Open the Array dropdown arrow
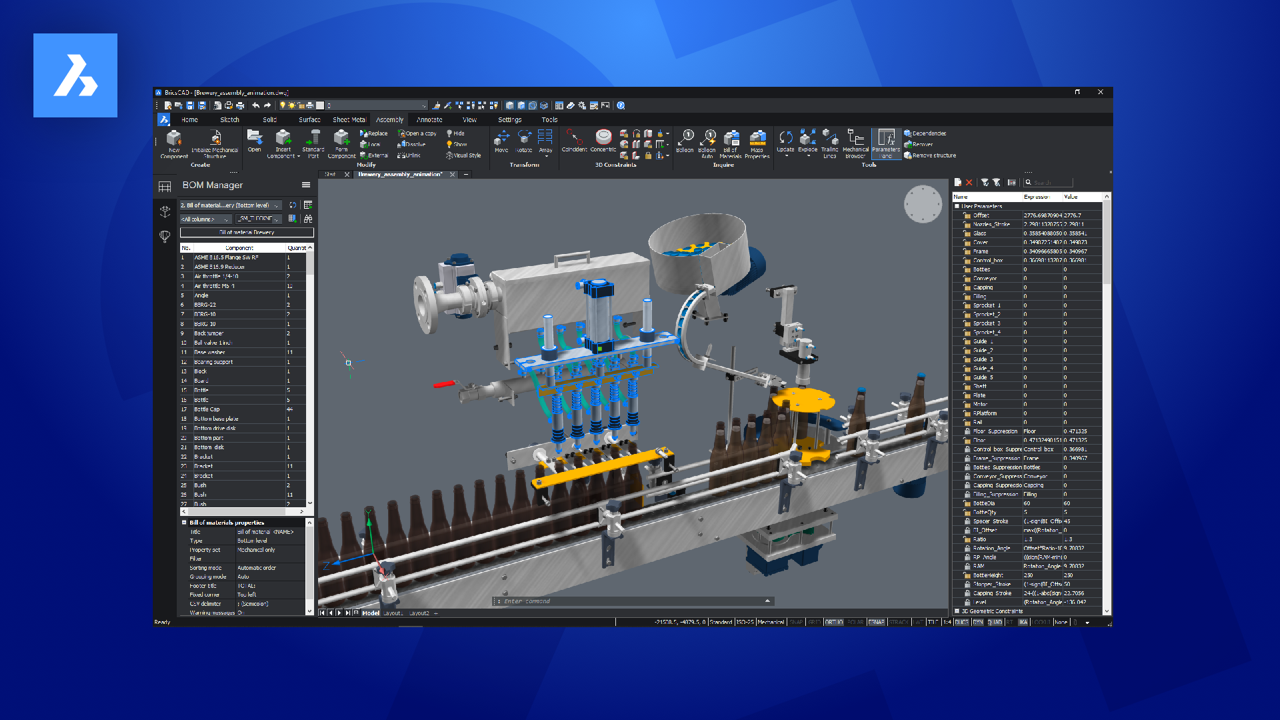 [x=546, y=156]
